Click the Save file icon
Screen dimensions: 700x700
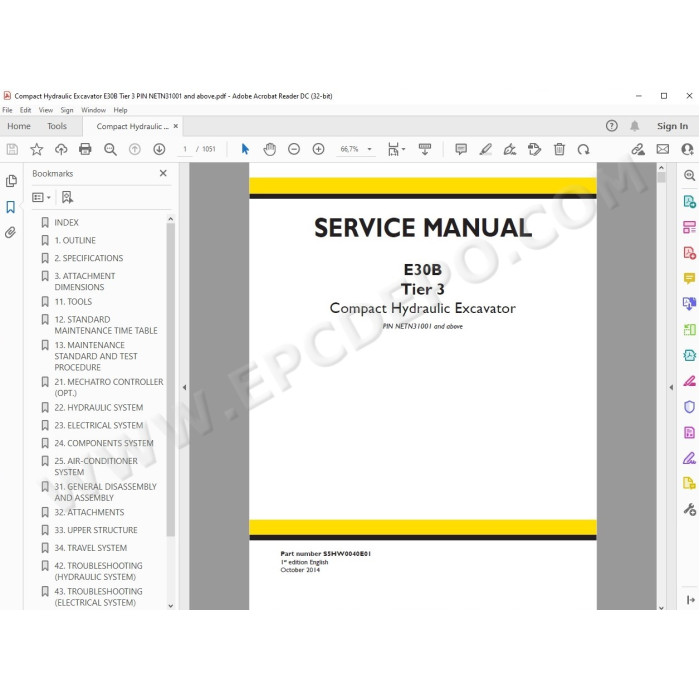tap(12, 149)
